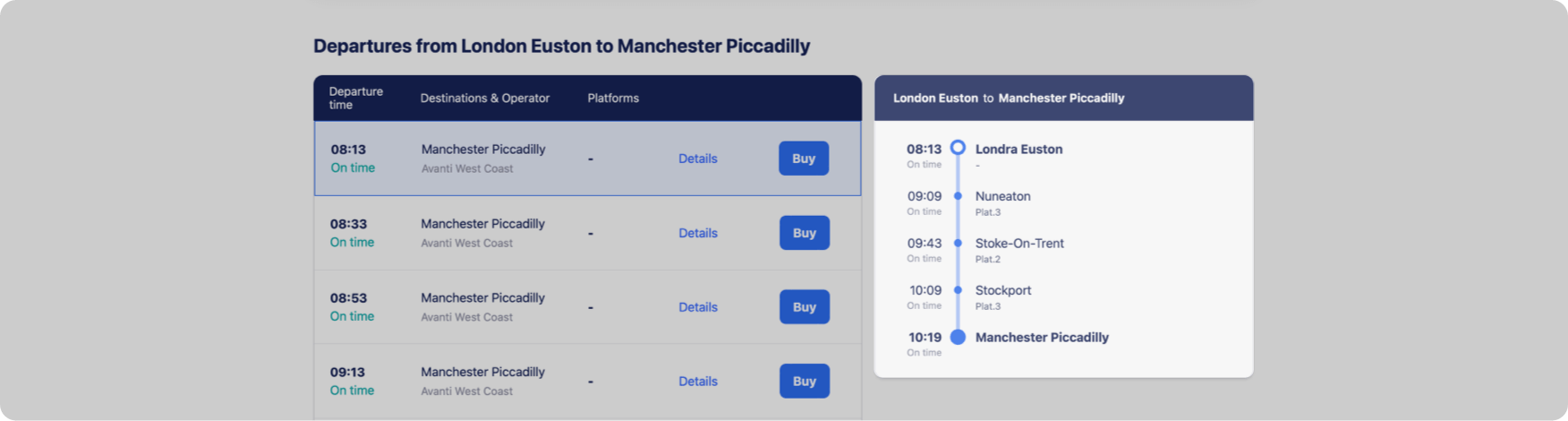Buy ticket for the 08:13 departure
Screen dimensions: 1568x421
point(804,159)
